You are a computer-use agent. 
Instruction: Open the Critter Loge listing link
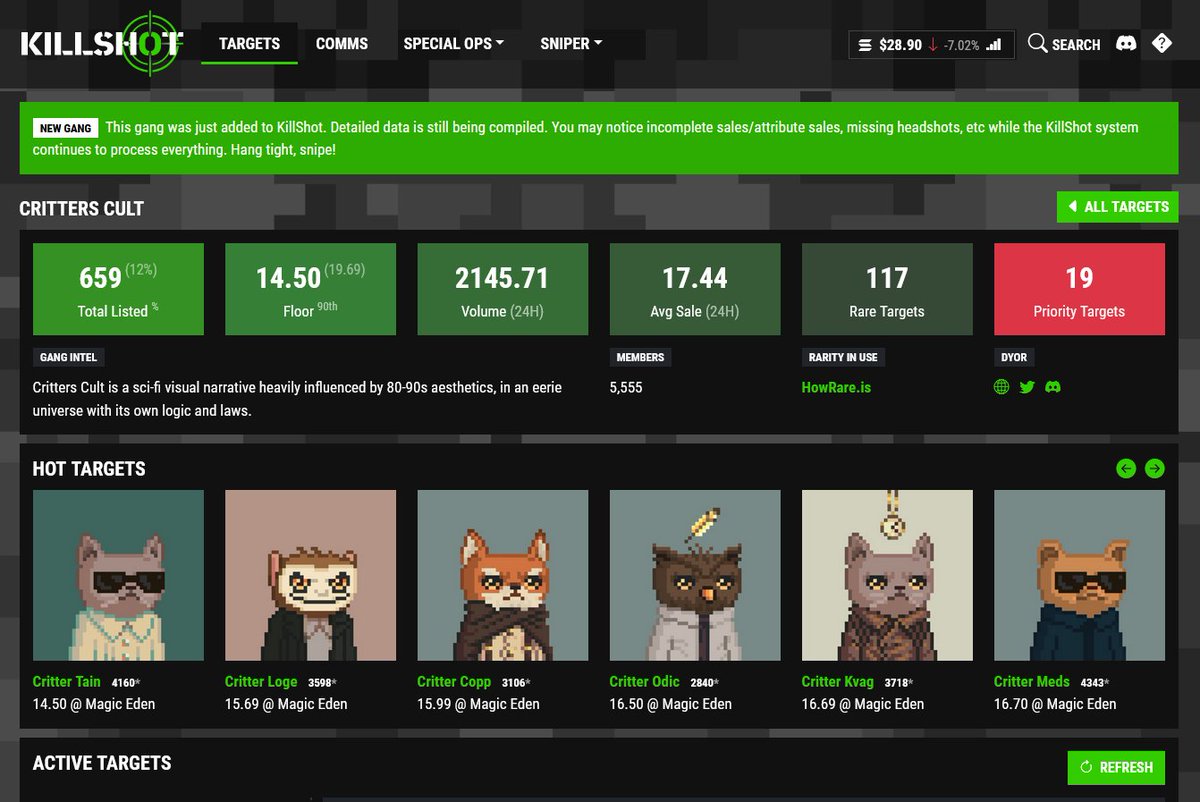(261, 681)
